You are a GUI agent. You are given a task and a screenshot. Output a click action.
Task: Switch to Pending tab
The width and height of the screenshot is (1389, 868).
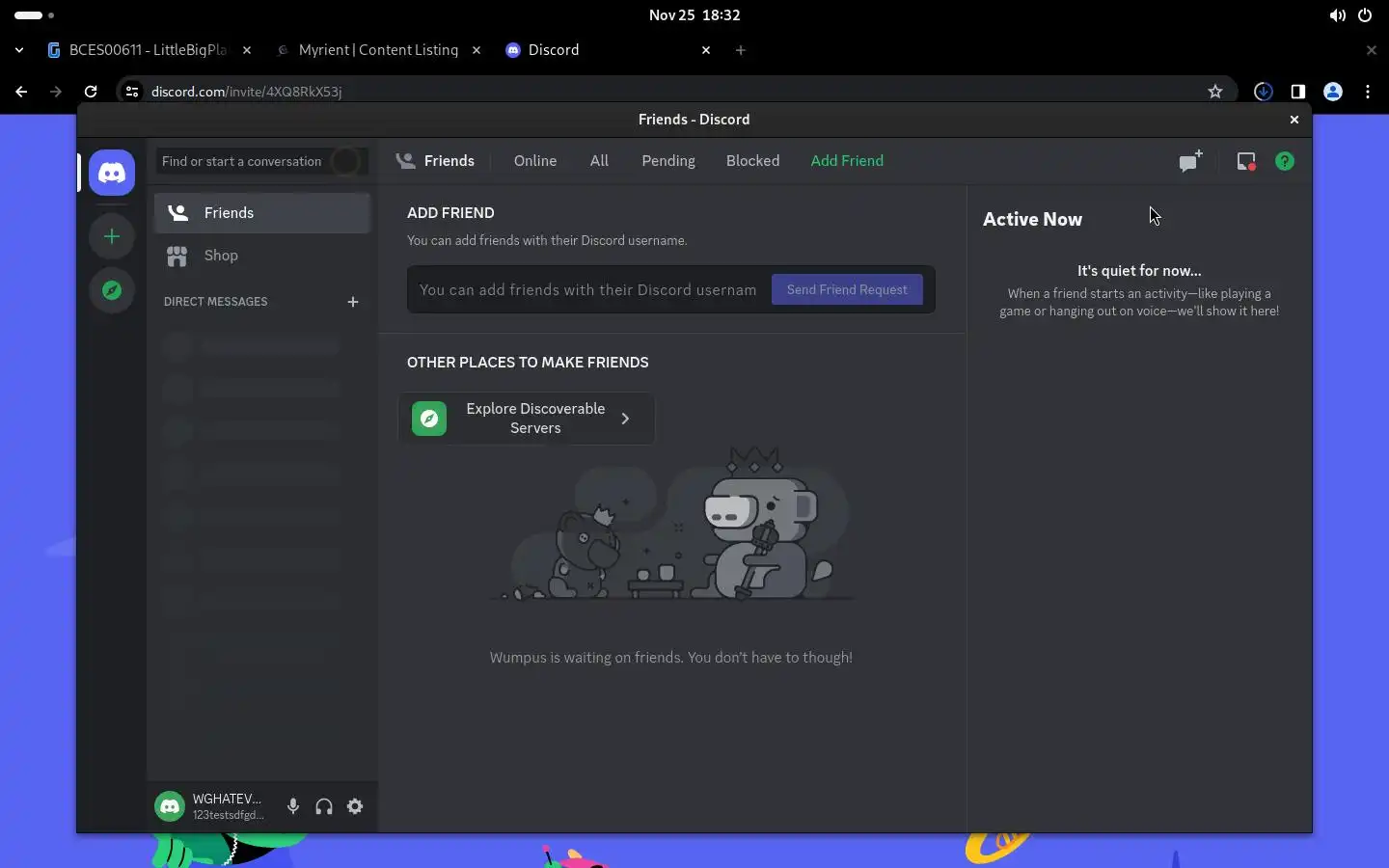click(x=668, y=161)
